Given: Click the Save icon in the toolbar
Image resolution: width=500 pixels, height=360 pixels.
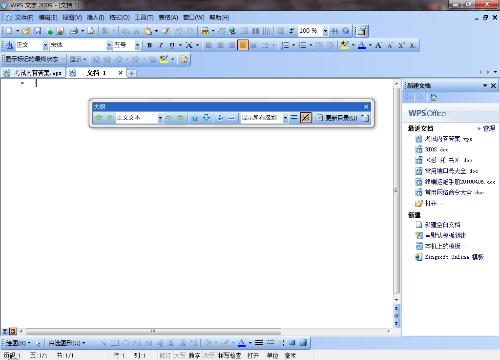Looking at the screenshot, I should [x=38, y=31].
